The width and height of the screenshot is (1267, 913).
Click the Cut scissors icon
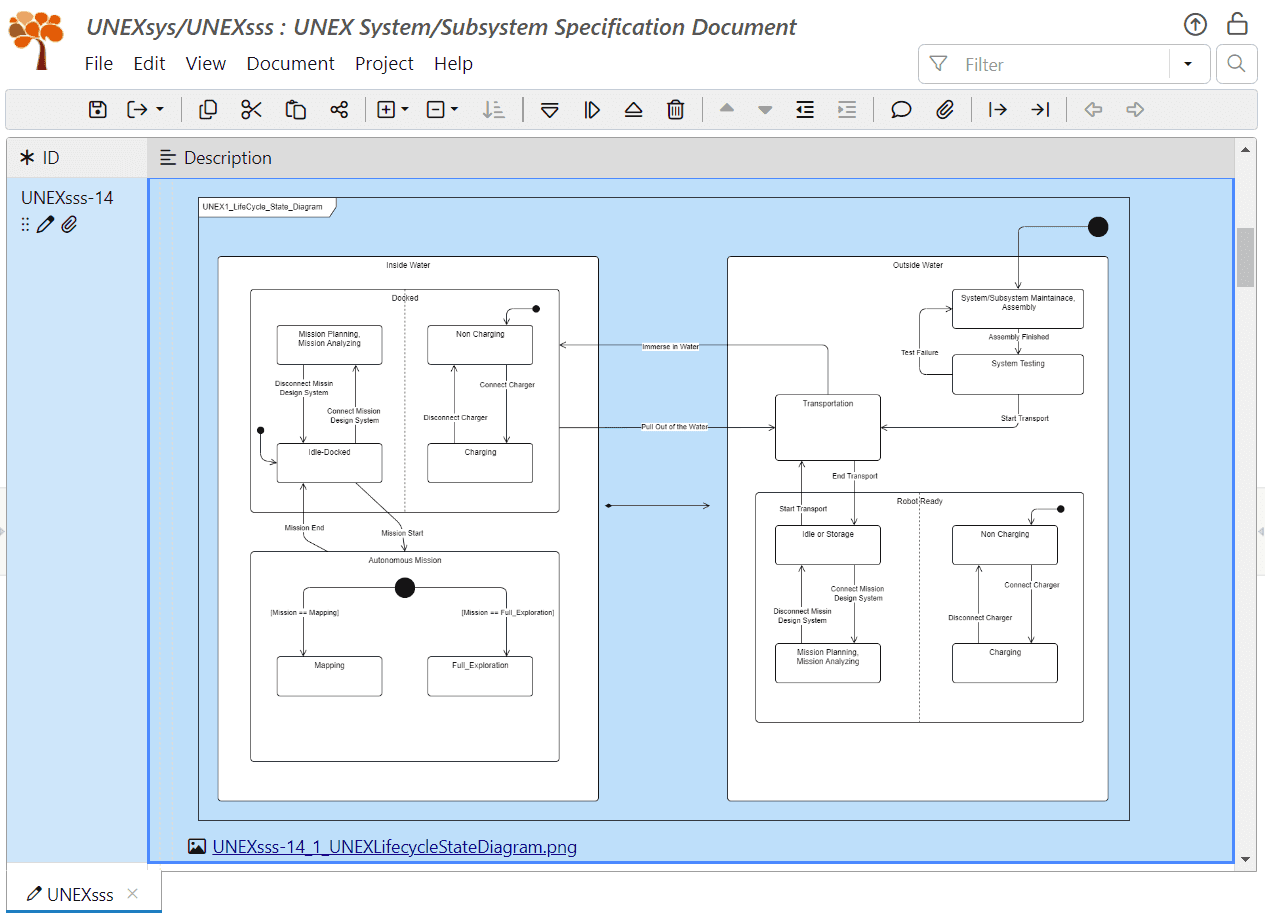pos(251,110)
